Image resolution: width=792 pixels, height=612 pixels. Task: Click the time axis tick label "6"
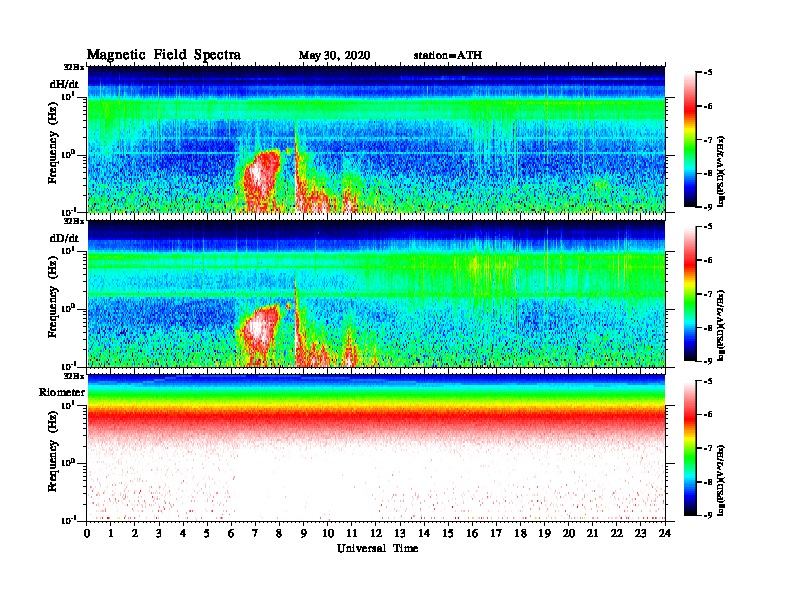(231, 533)
